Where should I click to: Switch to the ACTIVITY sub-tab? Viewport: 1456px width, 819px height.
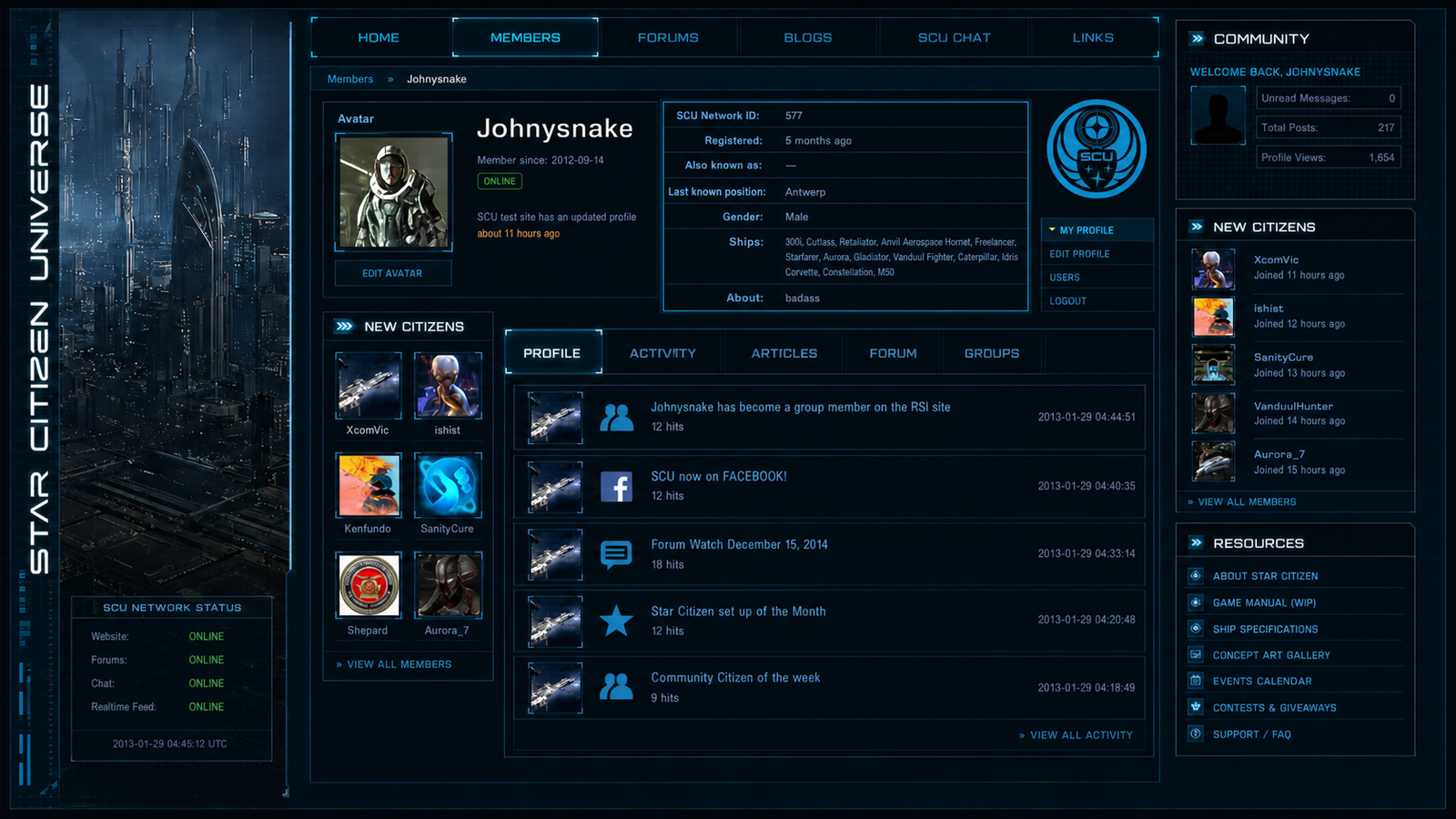pyautogui.click(x=662, y=353)
